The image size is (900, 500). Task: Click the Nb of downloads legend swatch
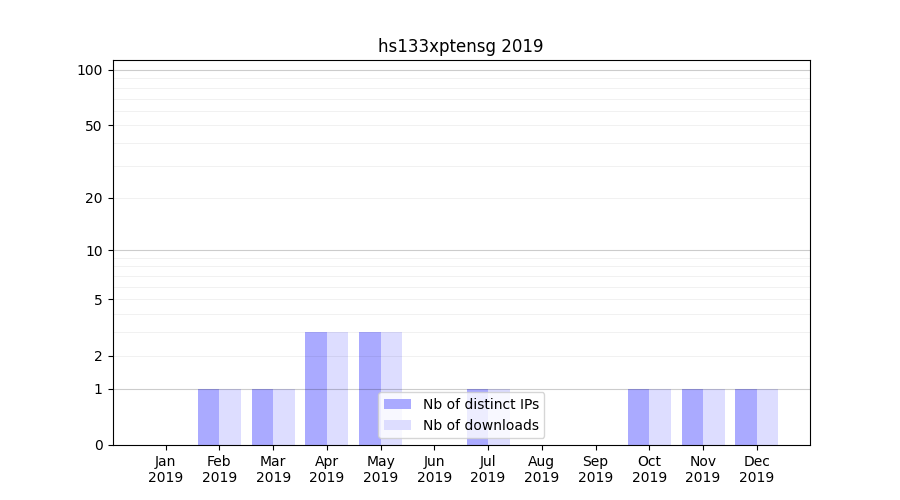(x=397, y=425)
